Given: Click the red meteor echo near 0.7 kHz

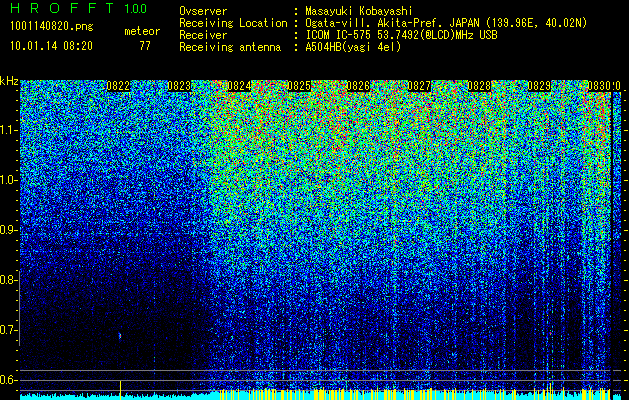Looking at the screenshot, I should [120, 336].
